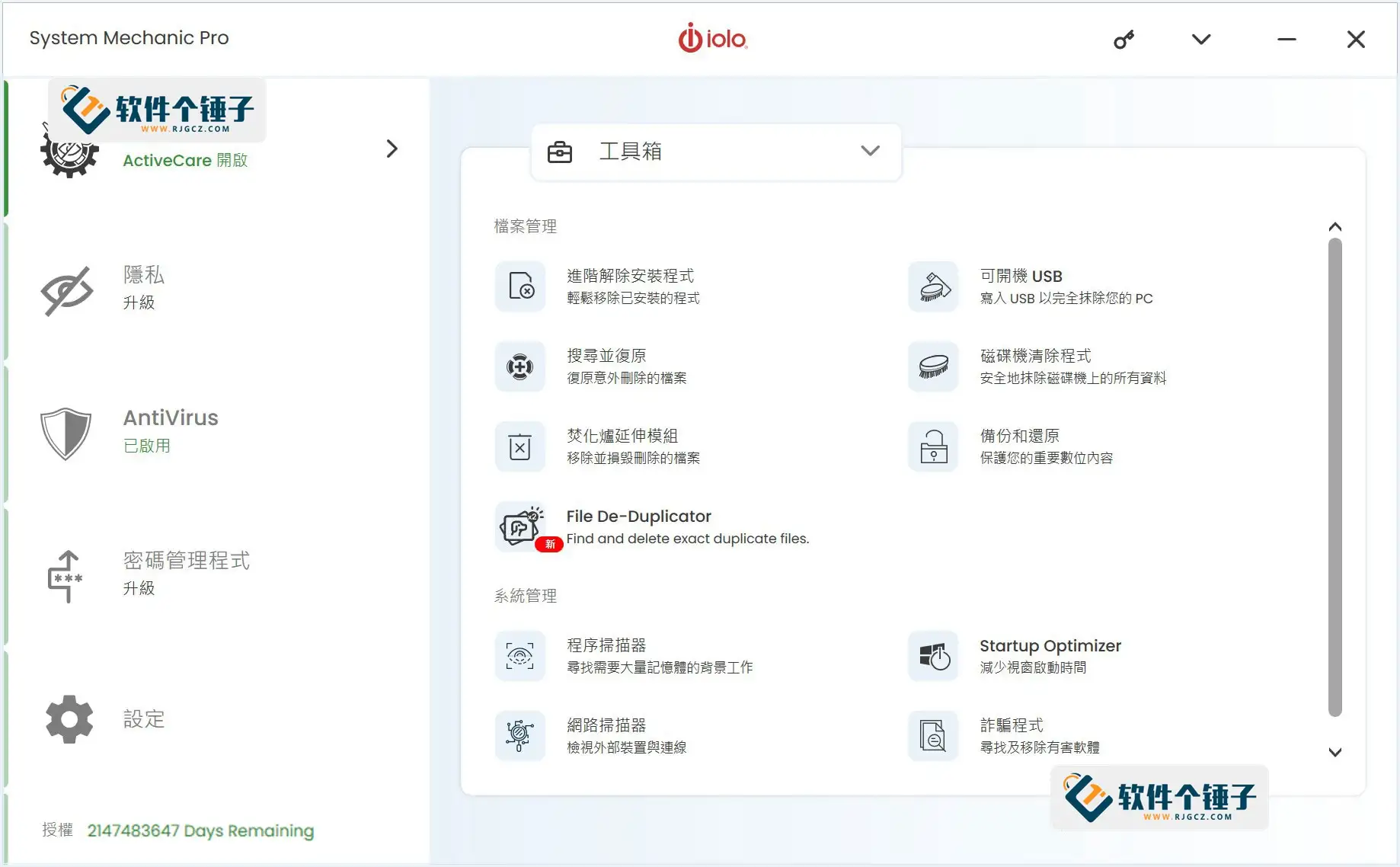
Task: Click the AntiVirus shield icon
Action: click(x=67, y=434)
